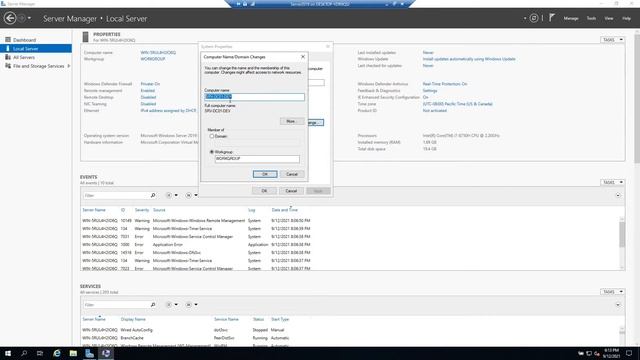640x360 pixels.
Task: Open the Windows Start menu
Action: click(8, 353)
